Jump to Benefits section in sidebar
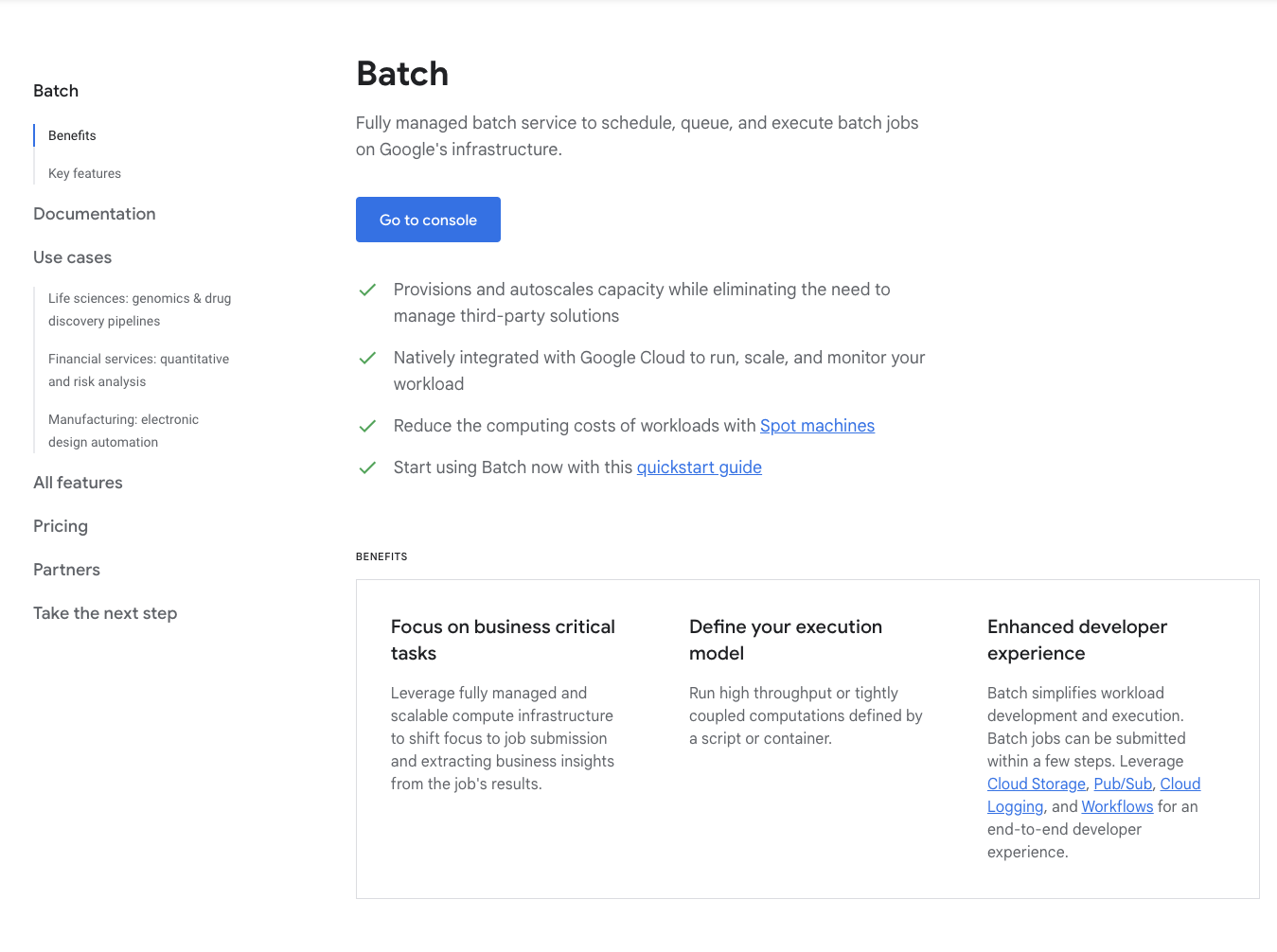The height and width of the screenshot is (952, 1277). (72, 135)
